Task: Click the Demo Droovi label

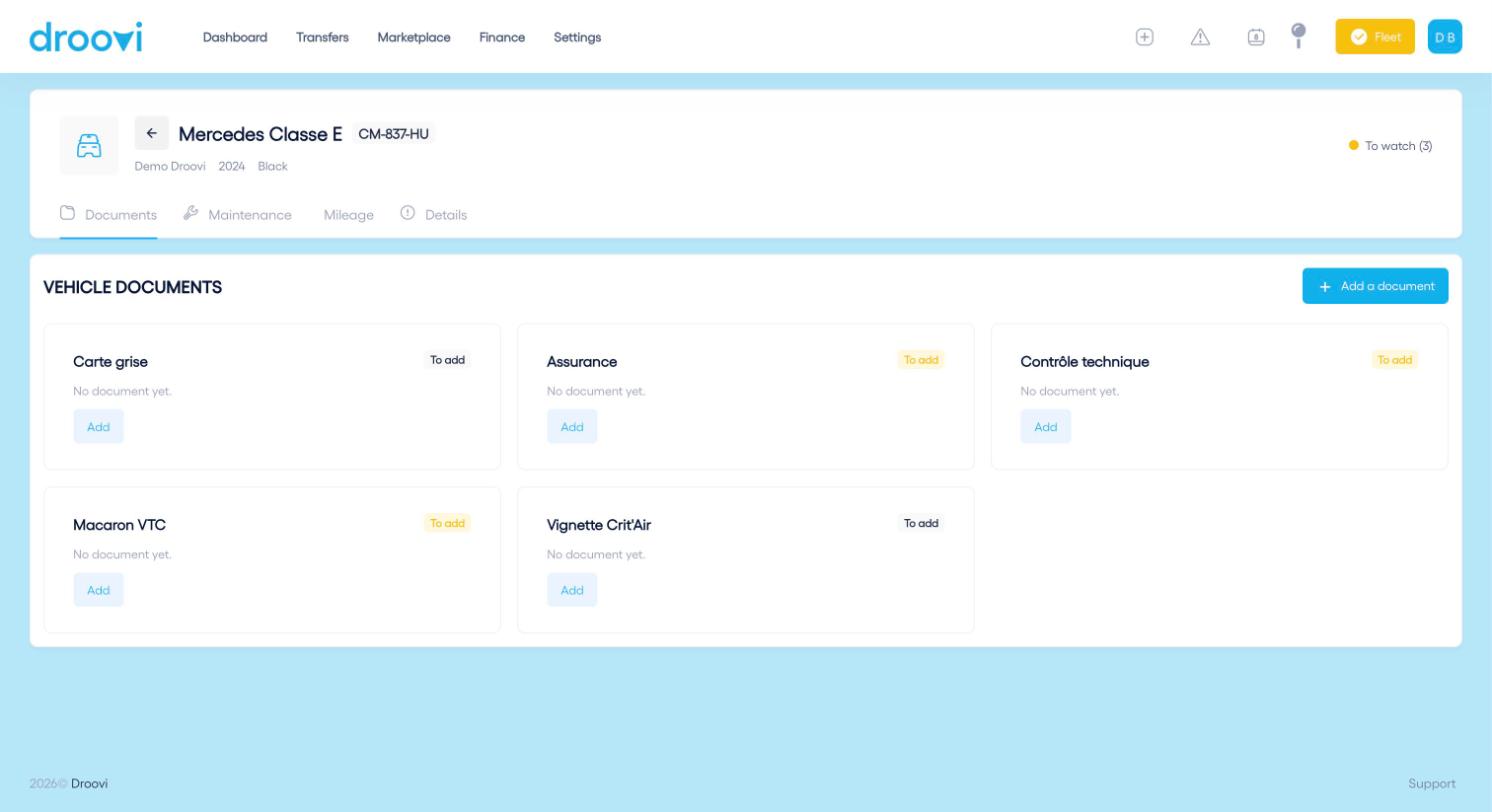Action: pos(170,166)
